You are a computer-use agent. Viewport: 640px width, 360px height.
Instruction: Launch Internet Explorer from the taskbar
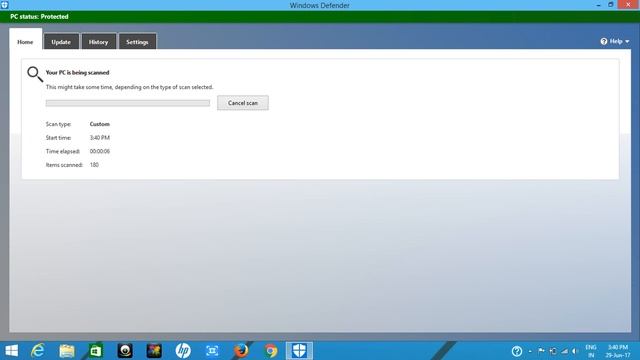[38, 351]
